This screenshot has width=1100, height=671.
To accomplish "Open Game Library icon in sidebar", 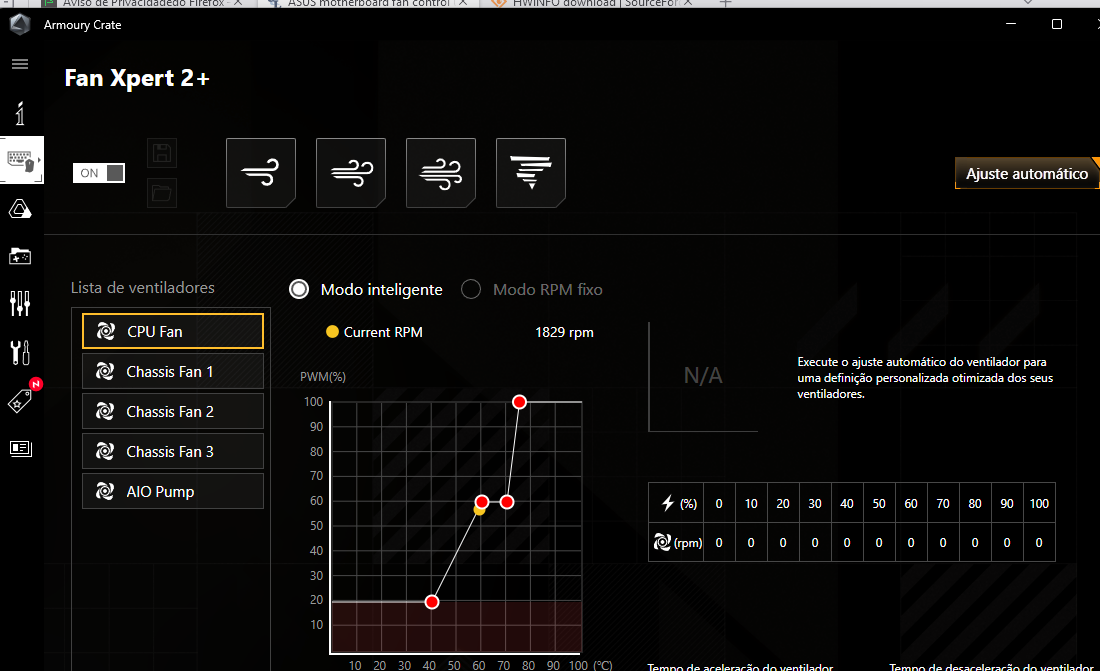I will (x=20, y=256).
